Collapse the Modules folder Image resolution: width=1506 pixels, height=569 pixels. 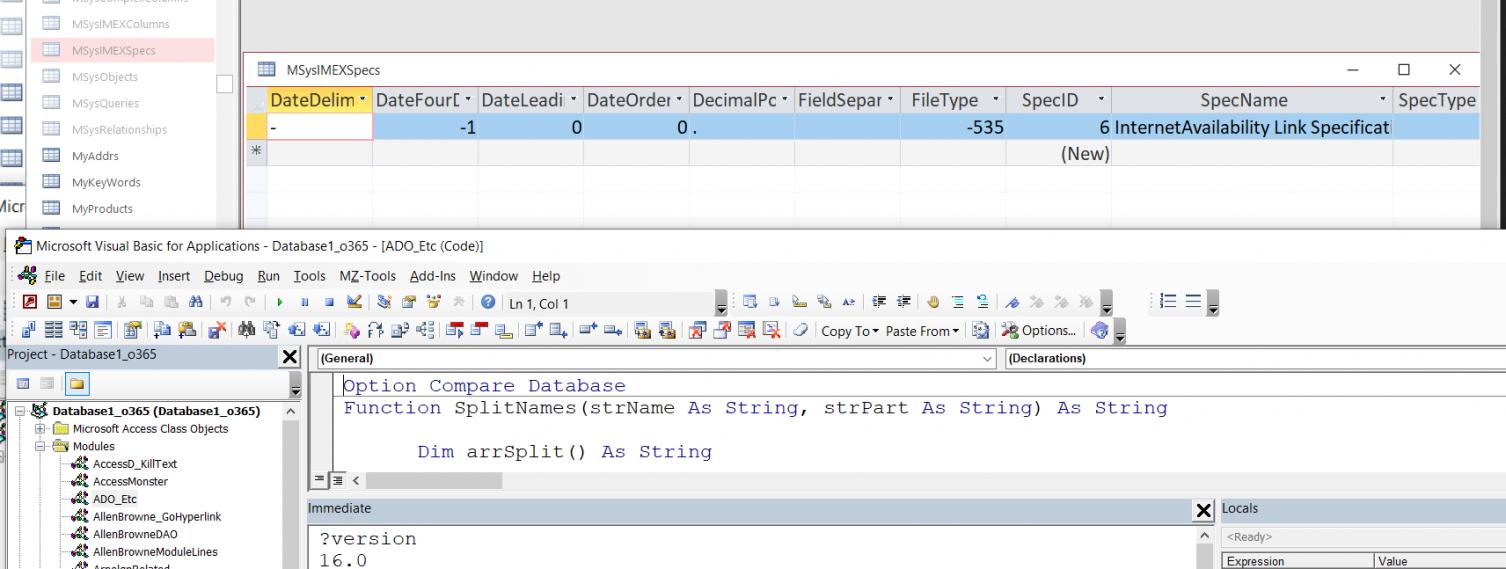tap(42, 446)
